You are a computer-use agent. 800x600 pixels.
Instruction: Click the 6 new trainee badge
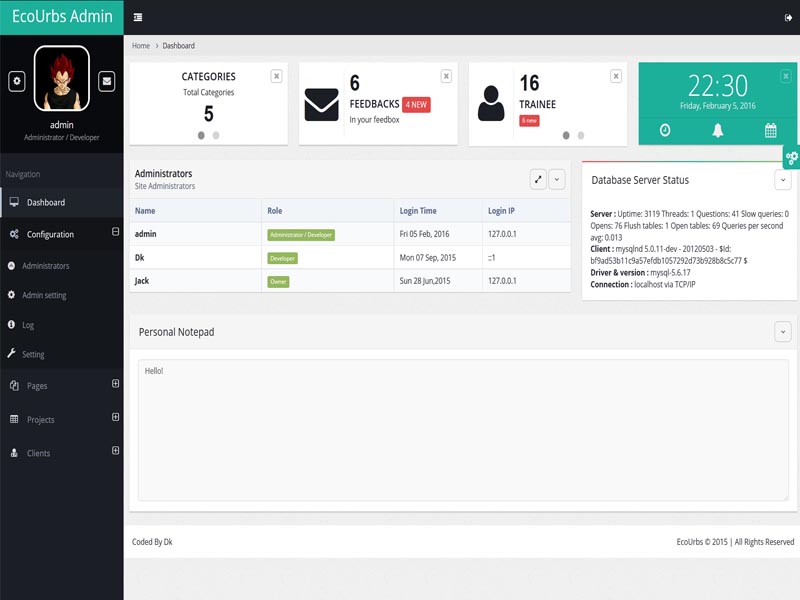529,121
